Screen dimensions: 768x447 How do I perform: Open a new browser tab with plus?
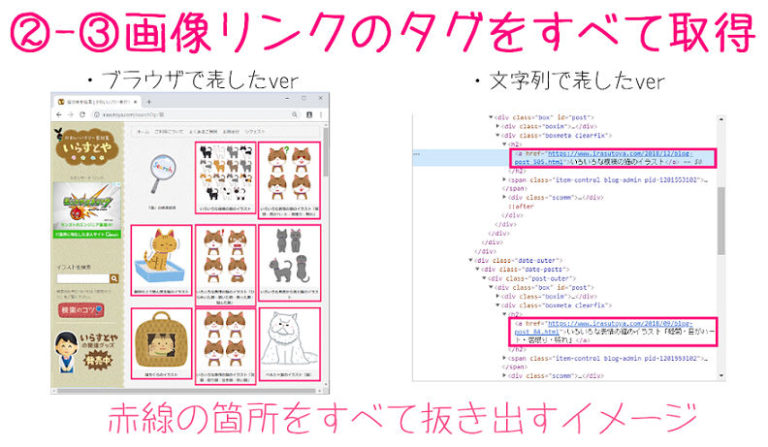tap(149, 102)
